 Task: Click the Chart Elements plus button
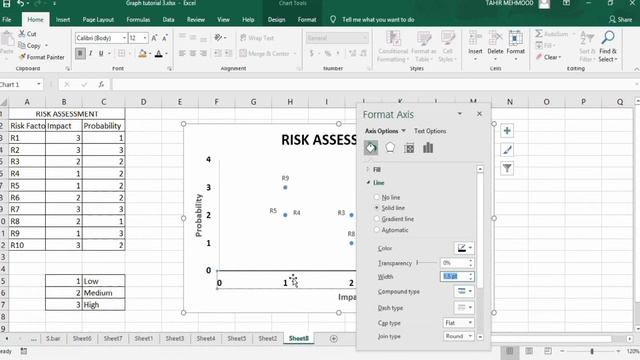pyautogui.click(x=507, y=131)
